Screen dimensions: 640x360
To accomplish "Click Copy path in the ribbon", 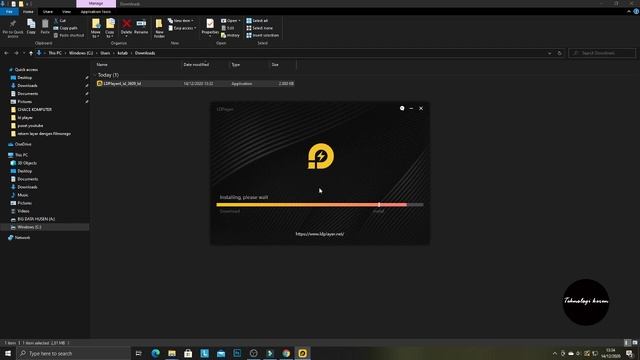I will [65, 28].
